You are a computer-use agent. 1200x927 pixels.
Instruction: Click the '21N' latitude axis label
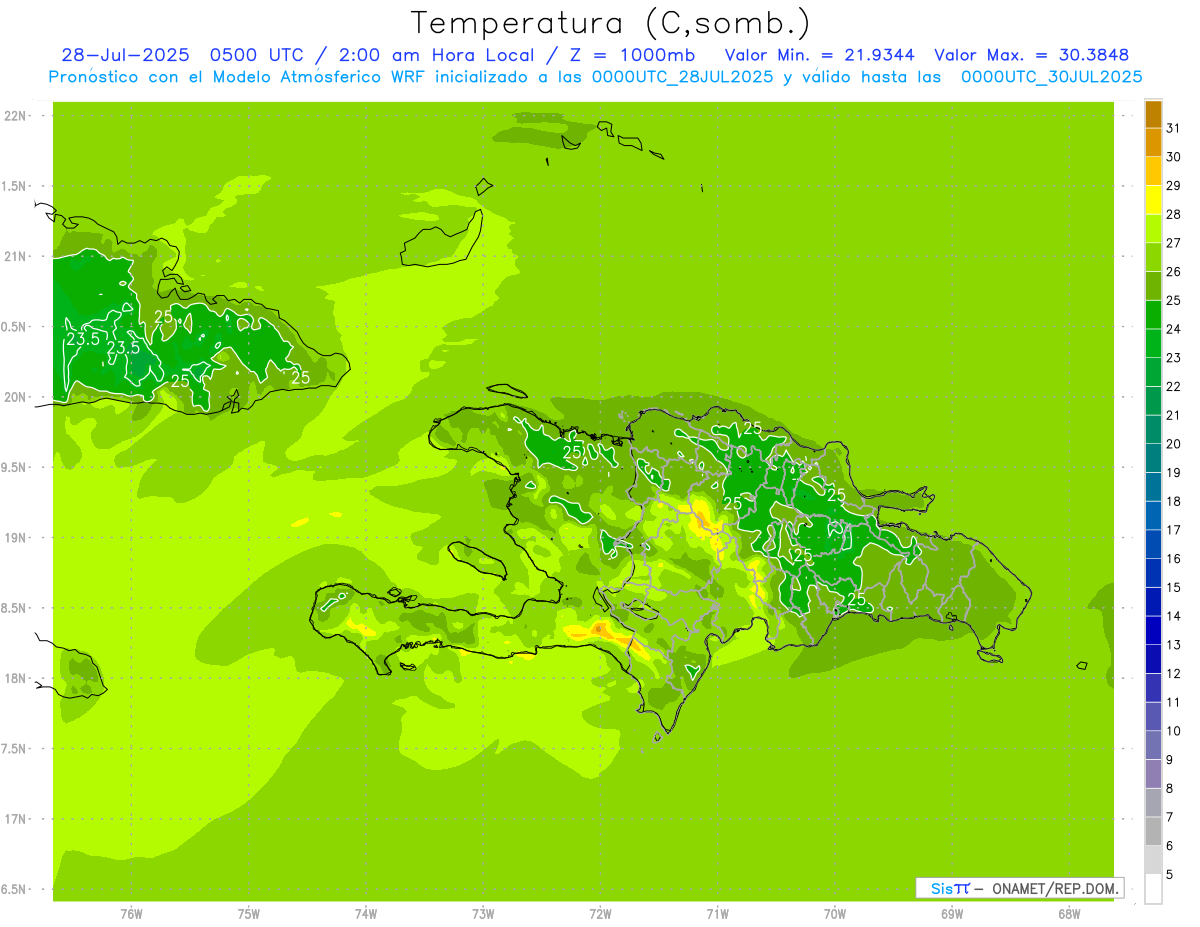pyautogui.click(x=17, y=256)
